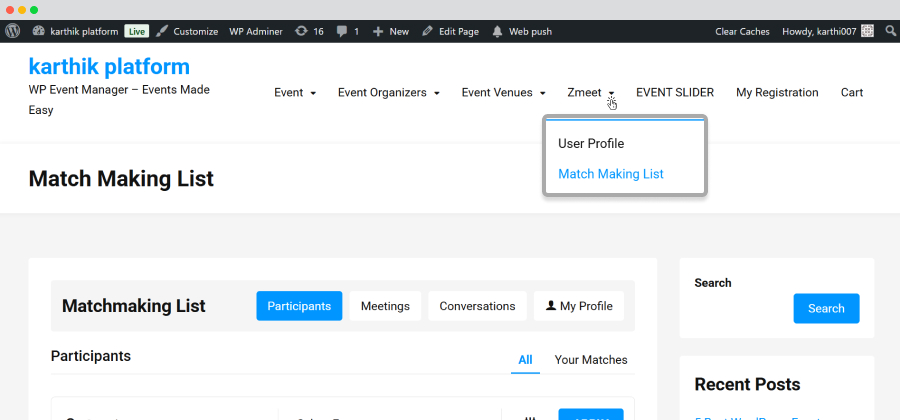
Task: Click the macOS green fullscreen button
Action: tap(34, 10)
